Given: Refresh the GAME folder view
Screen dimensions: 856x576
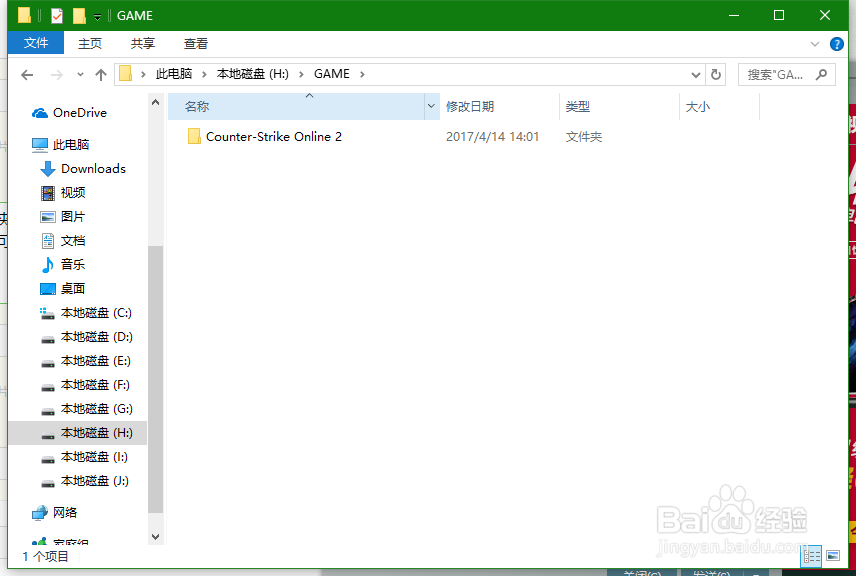Looking at the screenshot, I should coord(716,74).
